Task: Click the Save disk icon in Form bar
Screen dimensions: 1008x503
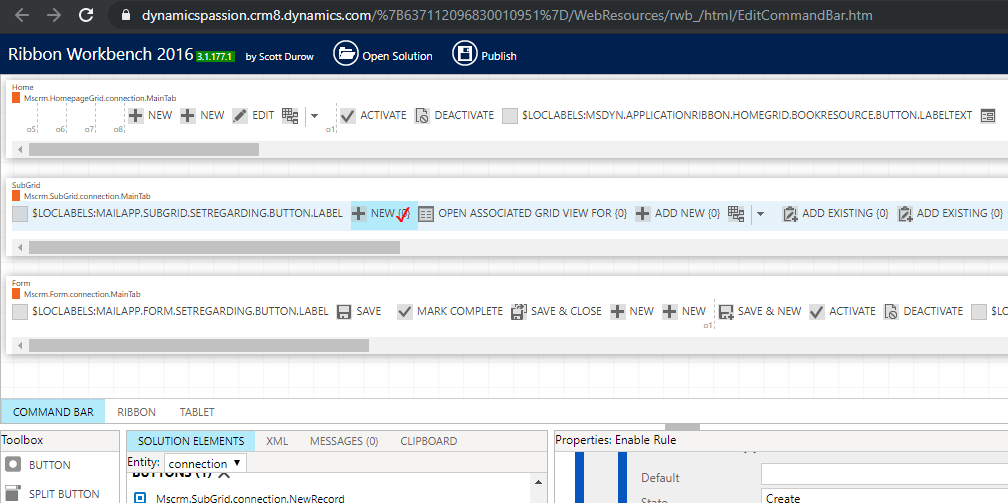Action: click(x=344, y=312)
